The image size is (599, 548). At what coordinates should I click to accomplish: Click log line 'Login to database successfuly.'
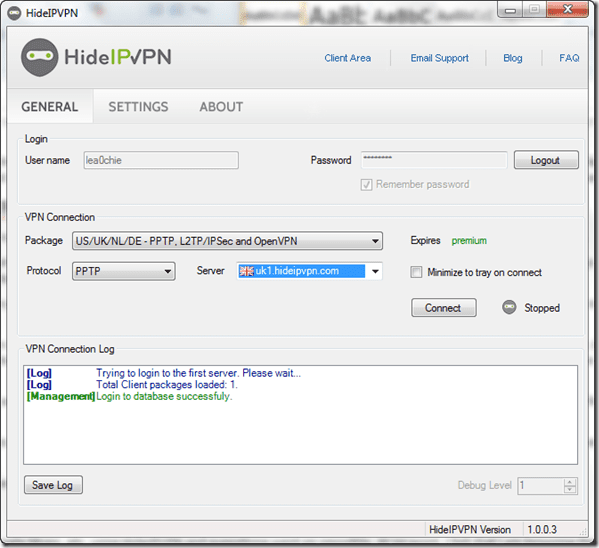click(164, 396)
